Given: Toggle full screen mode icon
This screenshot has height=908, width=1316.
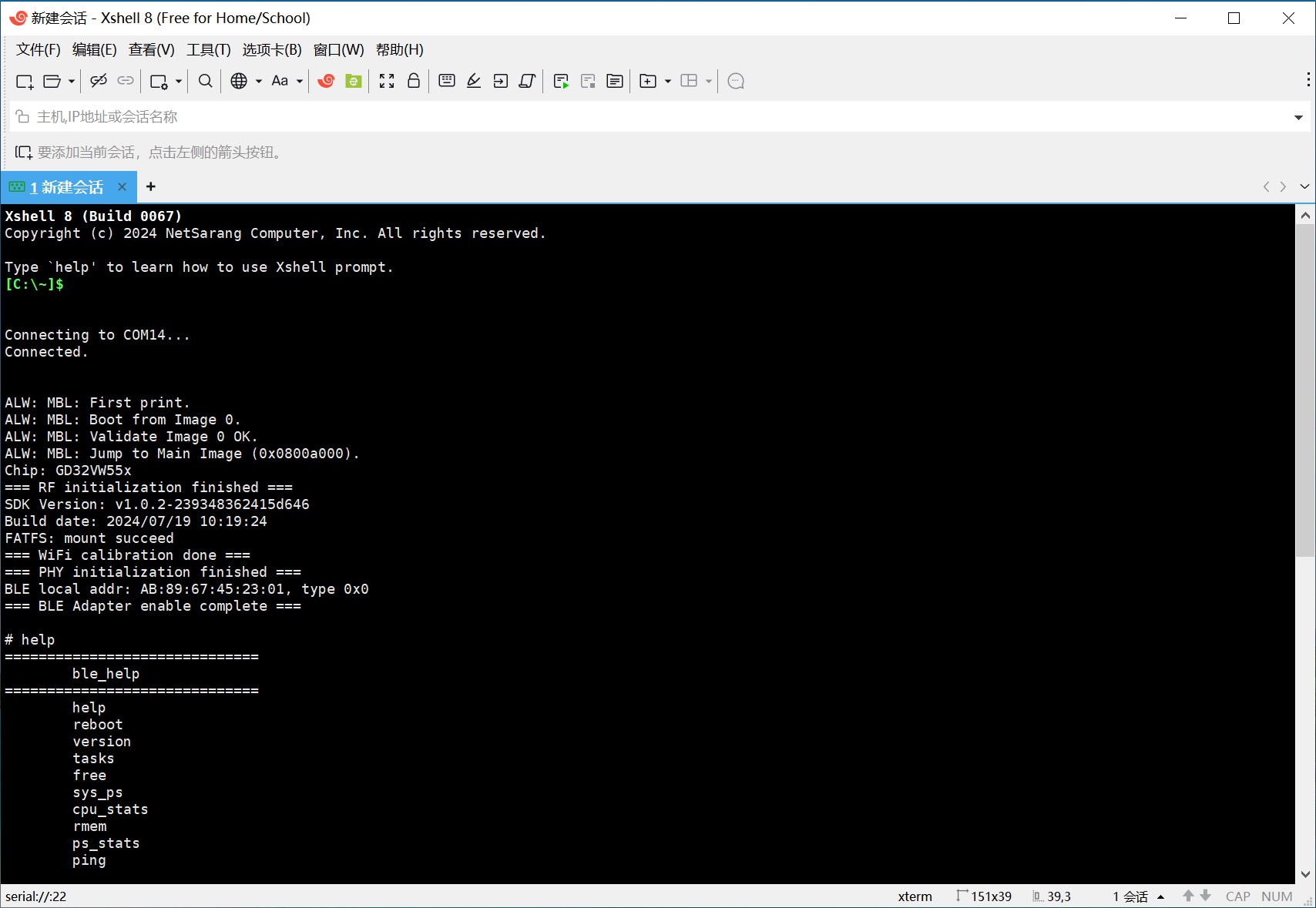Looking at the screenshot, I should 387,81.
